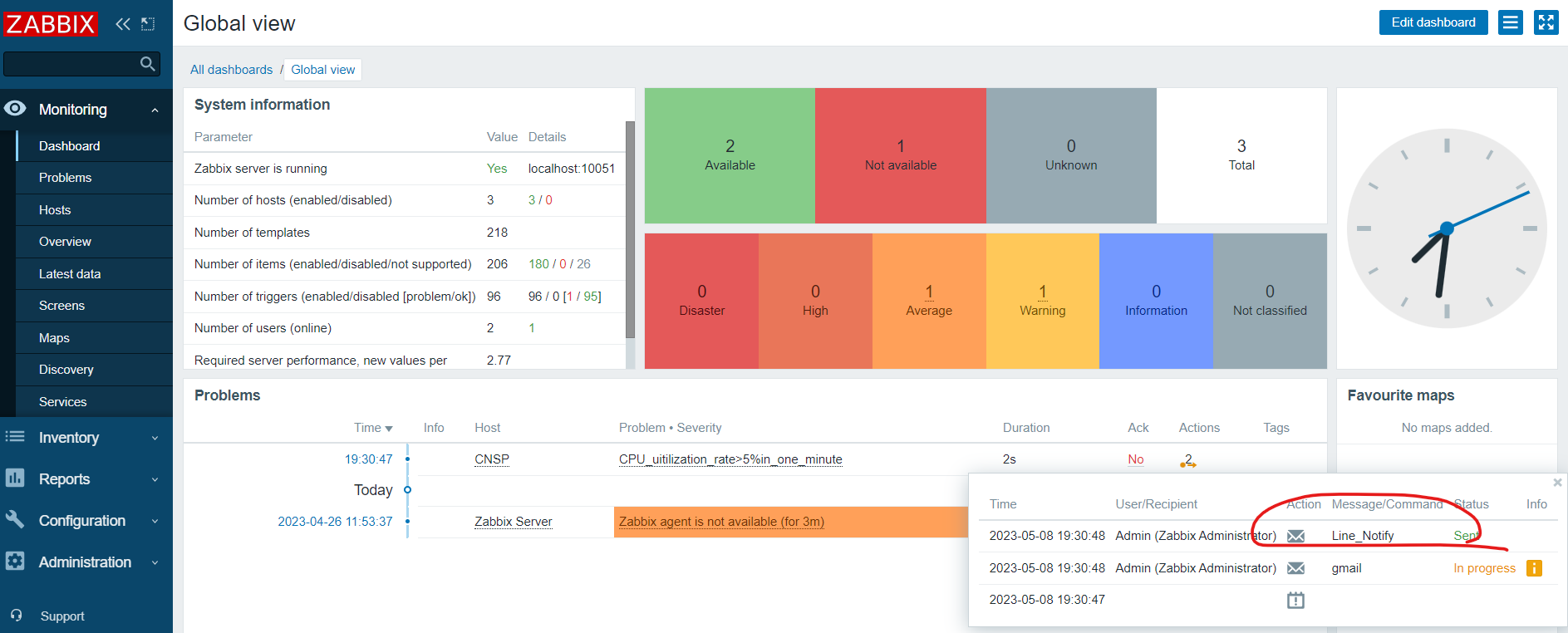Image resolution: width=1568 pixels, height=633 pixels.
Task: Click the High severity tile
Action: click(815, 301)
